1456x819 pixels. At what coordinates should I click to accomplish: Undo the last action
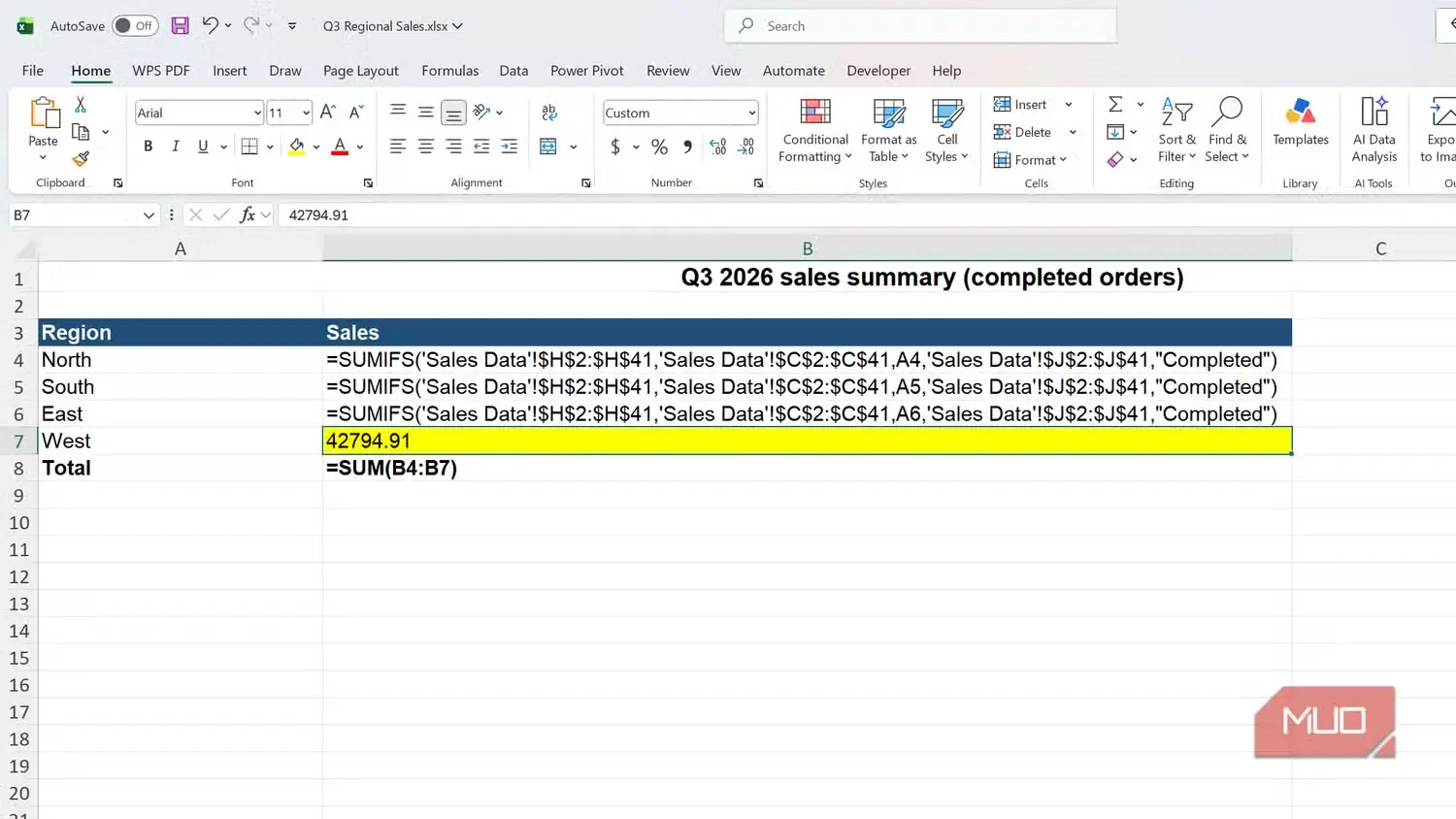click(x=210, y=26)
